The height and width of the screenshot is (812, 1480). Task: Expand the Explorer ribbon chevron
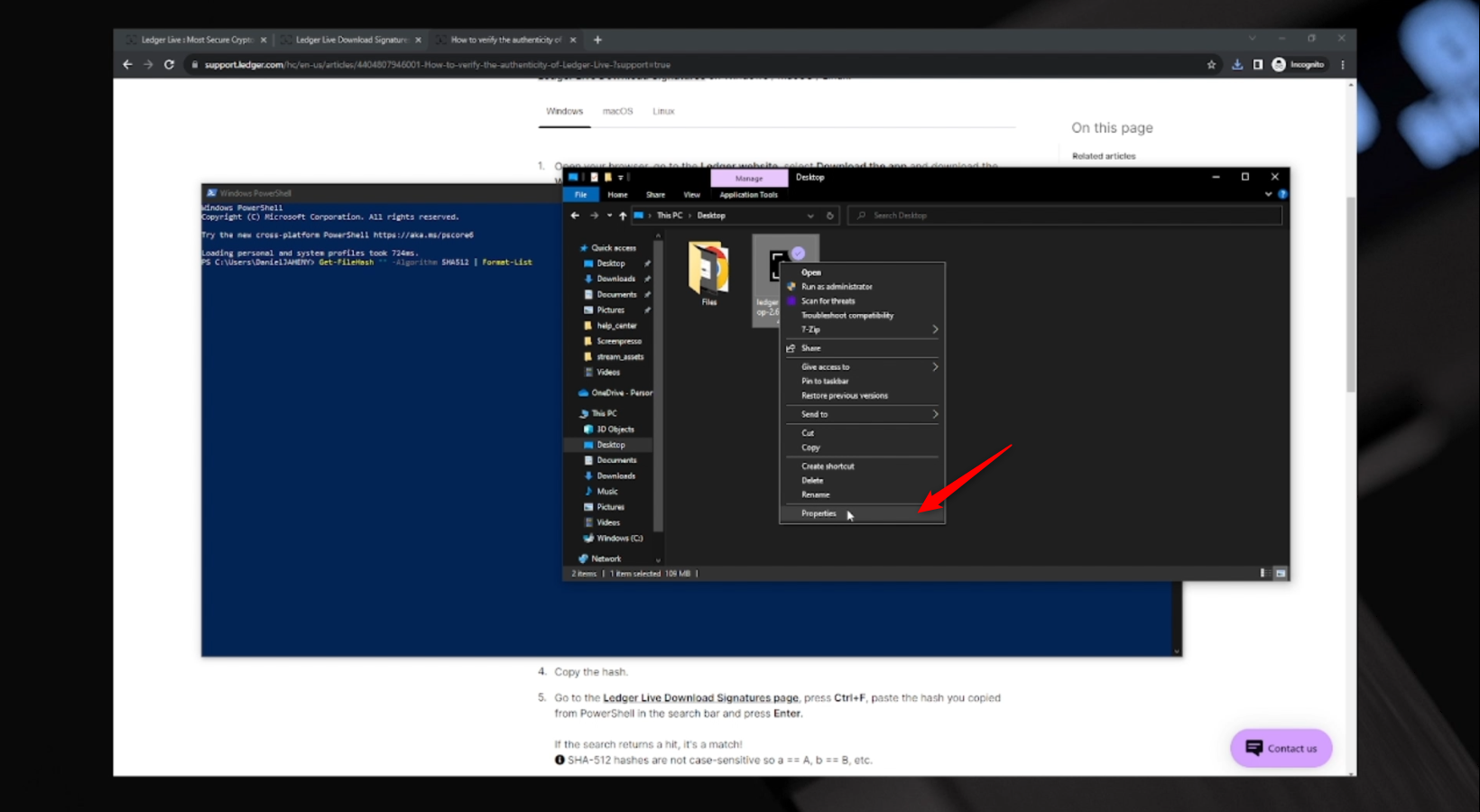1268,194
